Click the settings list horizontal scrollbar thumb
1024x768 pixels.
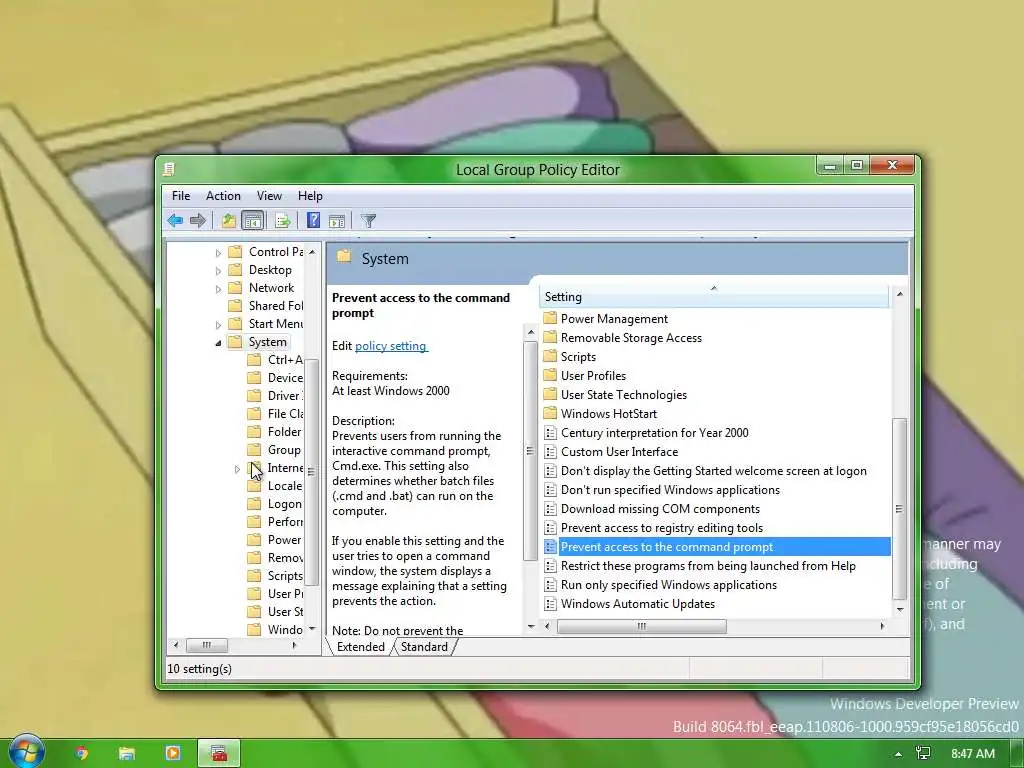641,626
